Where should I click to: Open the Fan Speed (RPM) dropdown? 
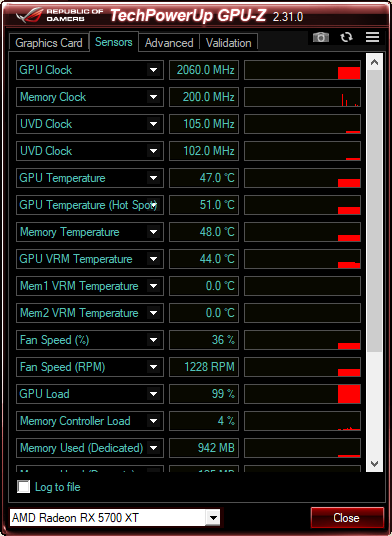point(153,367)
